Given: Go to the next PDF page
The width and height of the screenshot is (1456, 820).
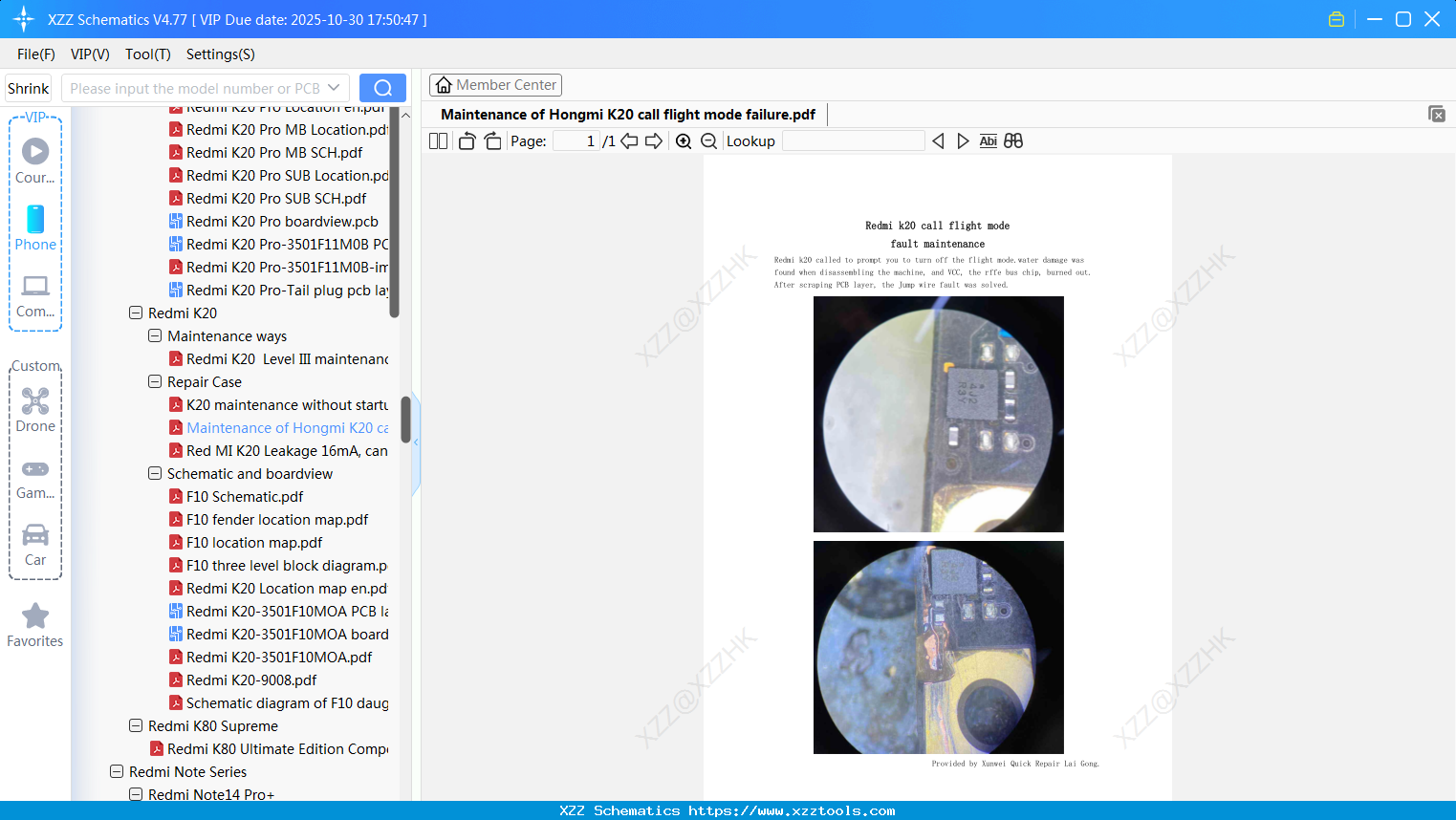Looking at the screenshot, I should point(654,141).
